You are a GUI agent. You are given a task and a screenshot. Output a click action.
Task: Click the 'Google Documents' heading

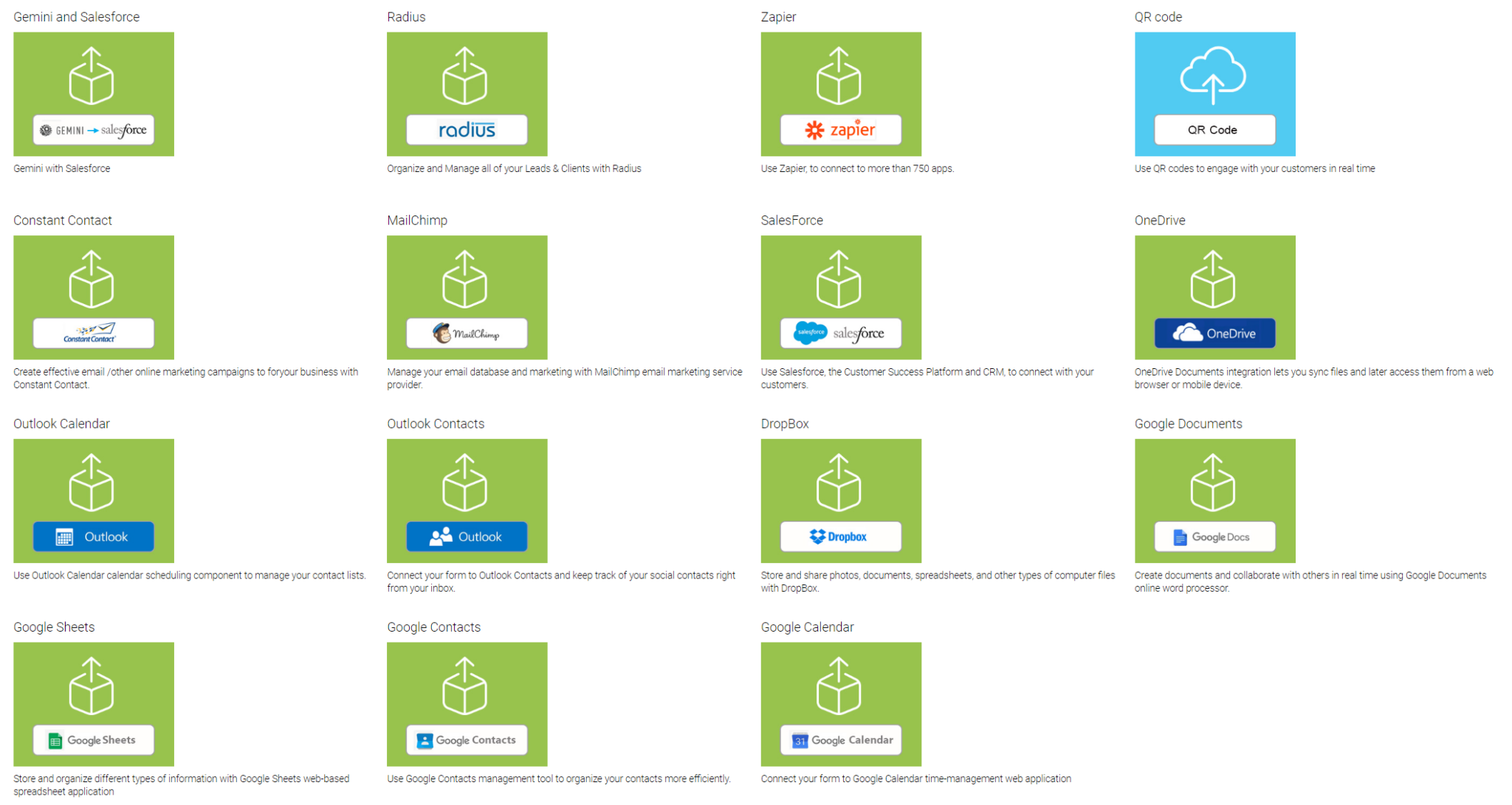click(x=1188, y=424)
